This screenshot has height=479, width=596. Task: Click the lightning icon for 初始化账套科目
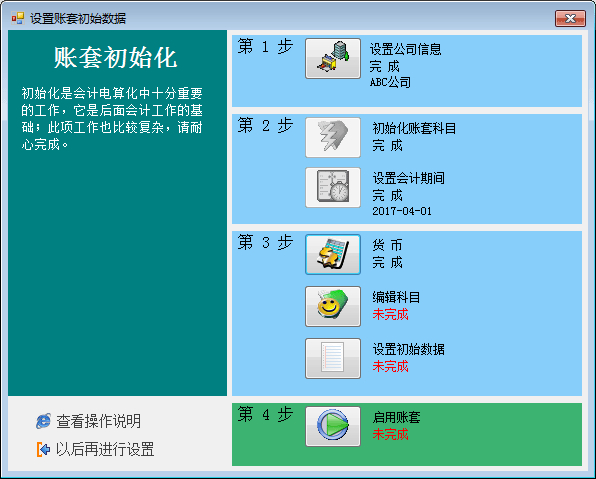tap(333, 137)
